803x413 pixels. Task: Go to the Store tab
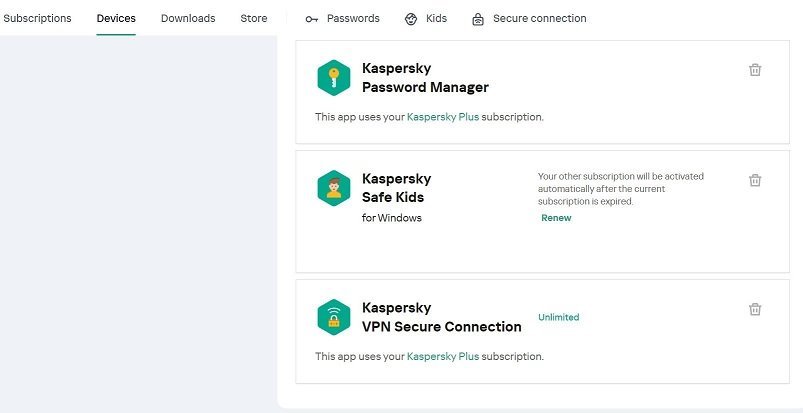coord(254,18)
